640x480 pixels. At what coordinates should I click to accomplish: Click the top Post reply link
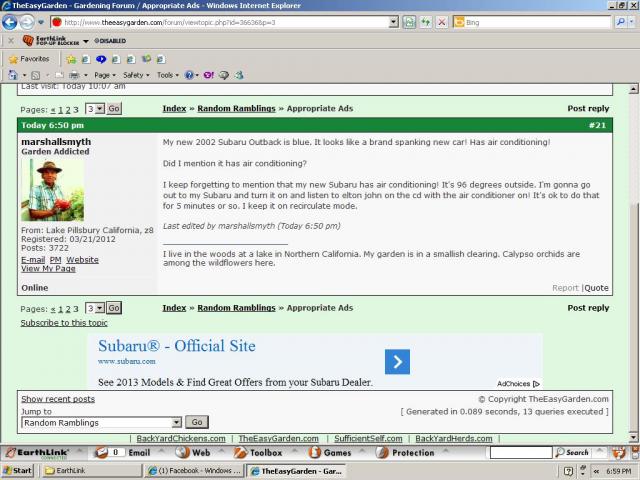click(588, 109)
